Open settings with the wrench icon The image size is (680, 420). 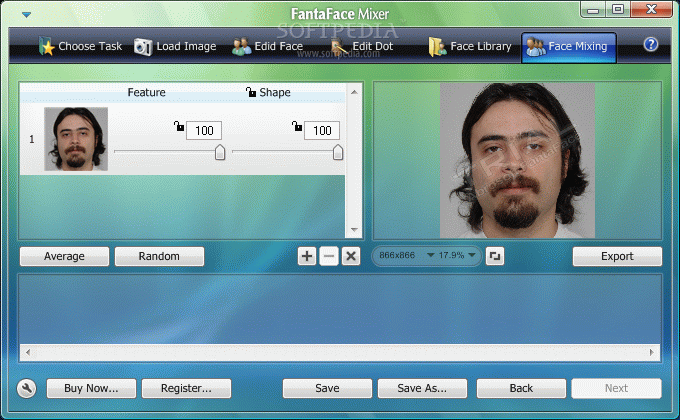click(x=26, y=388)
